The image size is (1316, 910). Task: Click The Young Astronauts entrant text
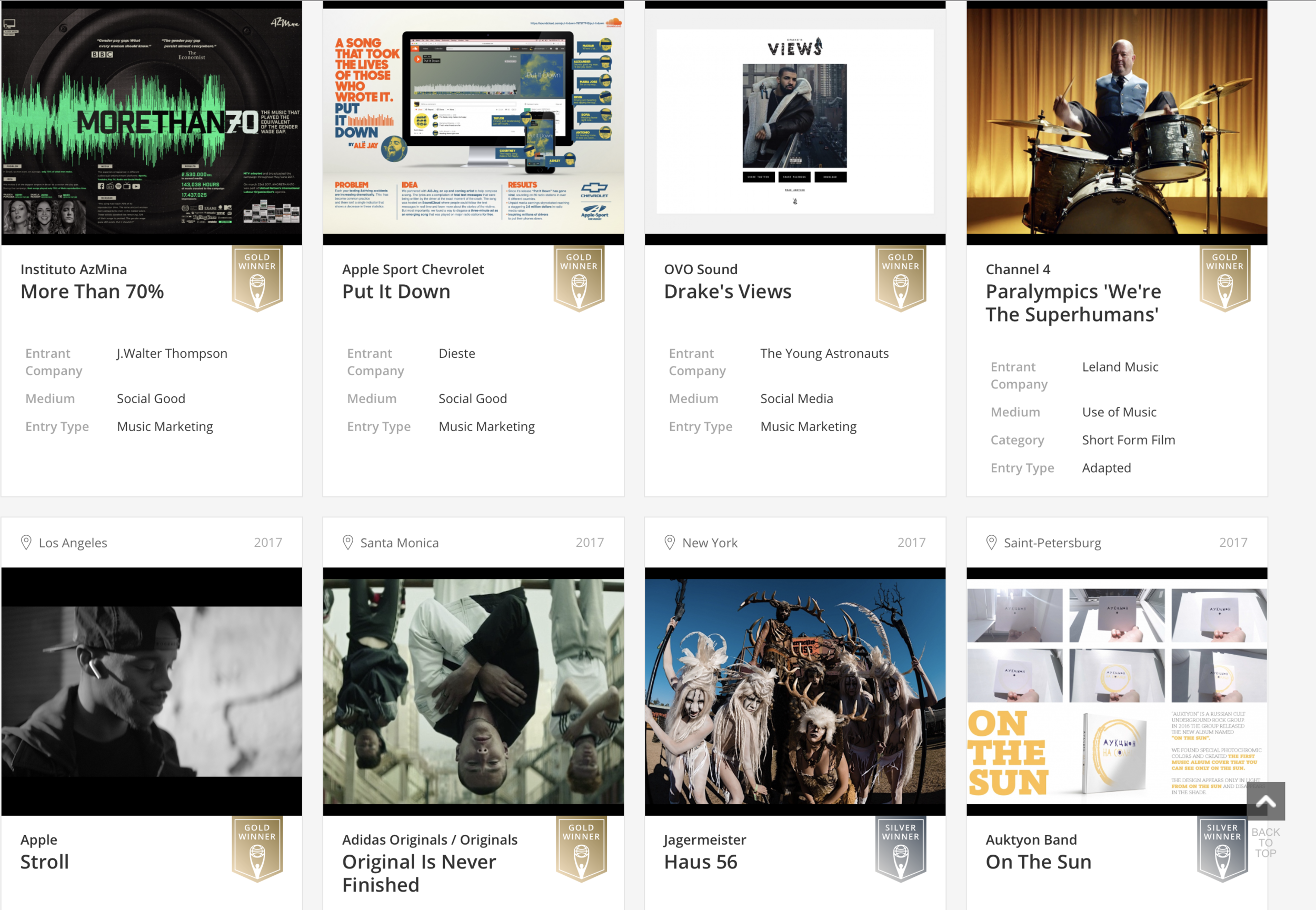[824, 354]
